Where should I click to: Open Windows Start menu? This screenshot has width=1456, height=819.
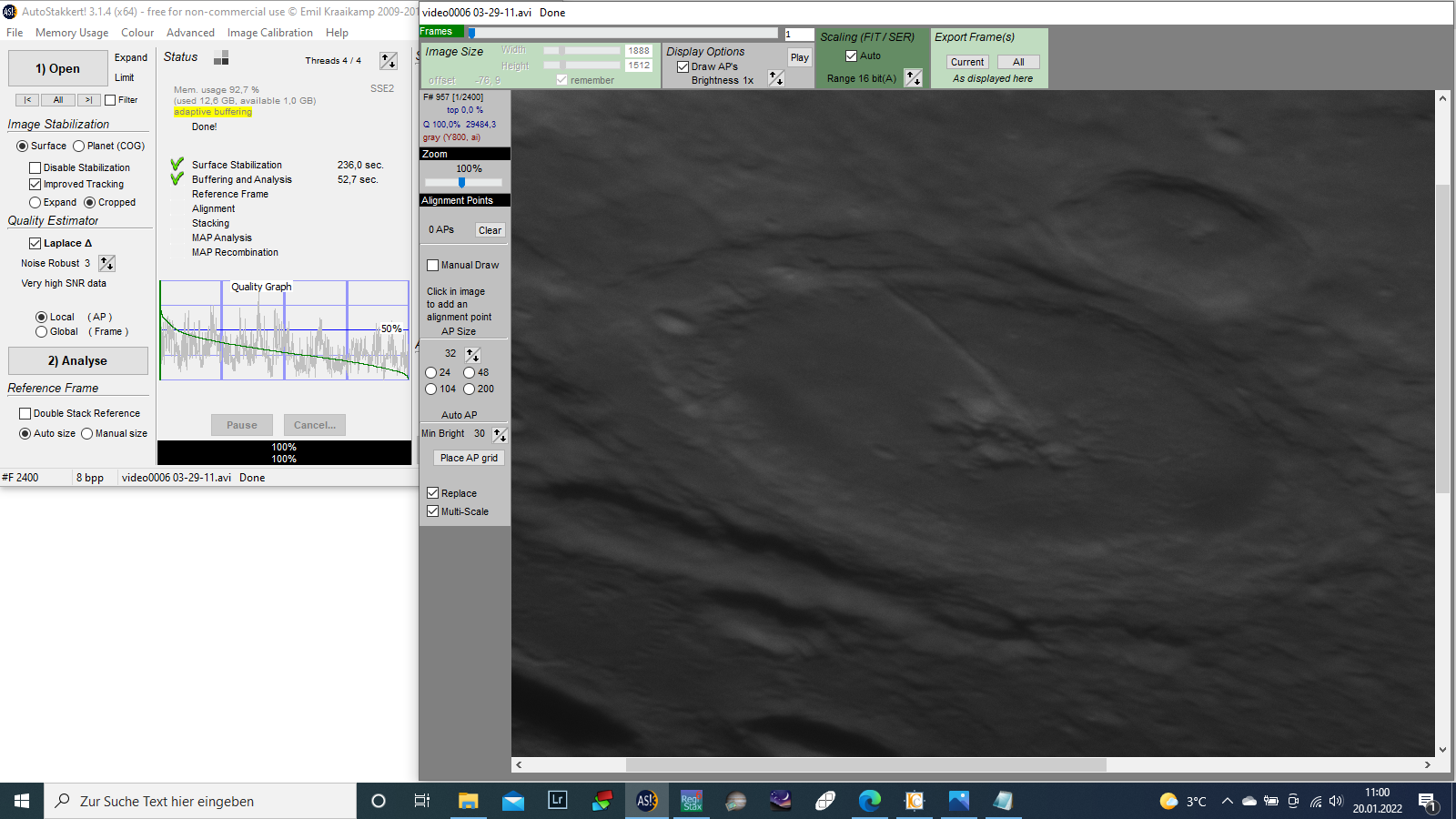[x=22, y=801]
